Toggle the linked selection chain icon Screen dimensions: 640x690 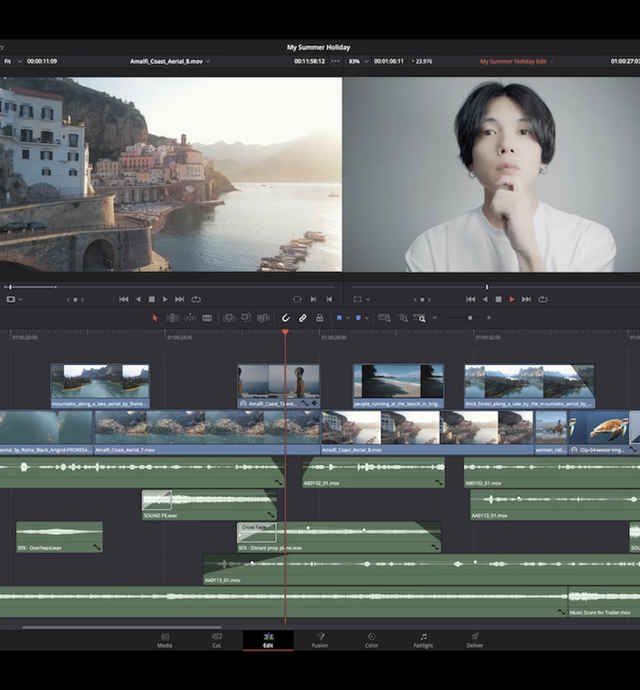tap(302, 318)
